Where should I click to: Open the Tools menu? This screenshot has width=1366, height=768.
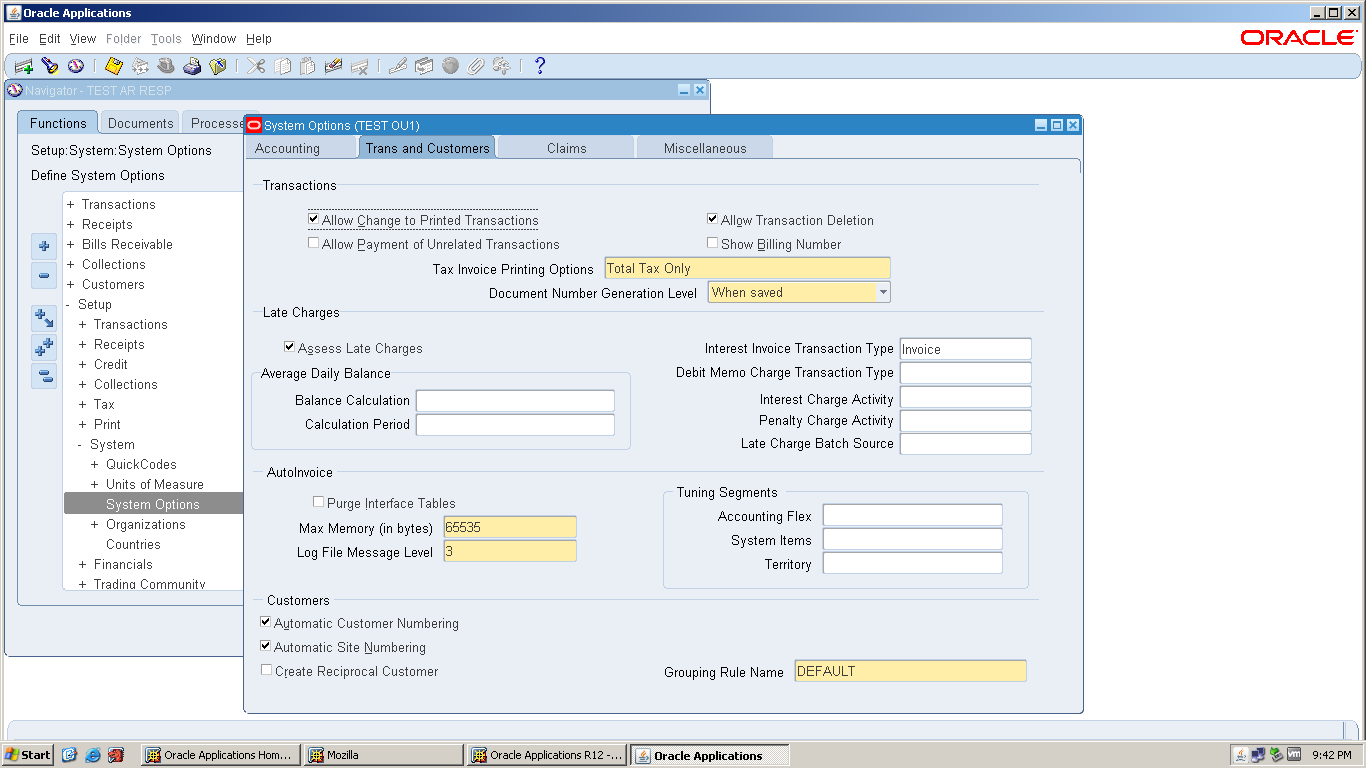(x=166, y=38)
